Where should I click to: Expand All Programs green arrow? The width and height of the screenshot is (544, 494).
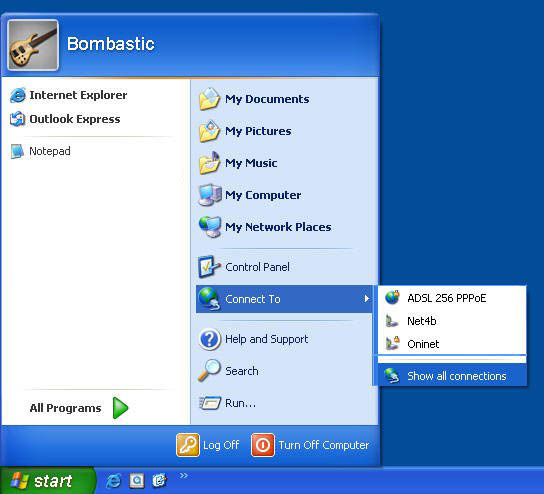point(120,408)
